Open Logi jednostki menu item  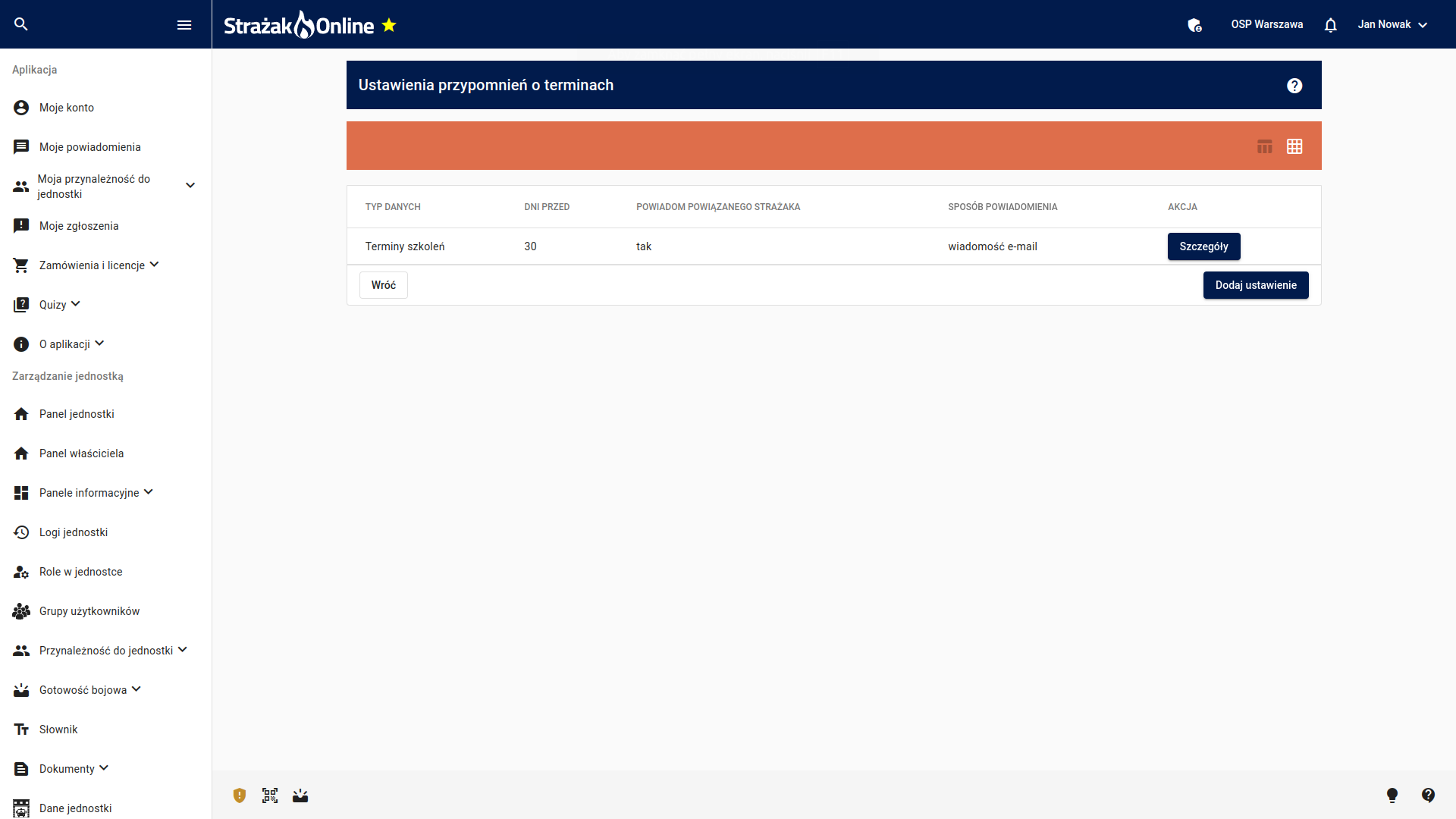[74, 532]
